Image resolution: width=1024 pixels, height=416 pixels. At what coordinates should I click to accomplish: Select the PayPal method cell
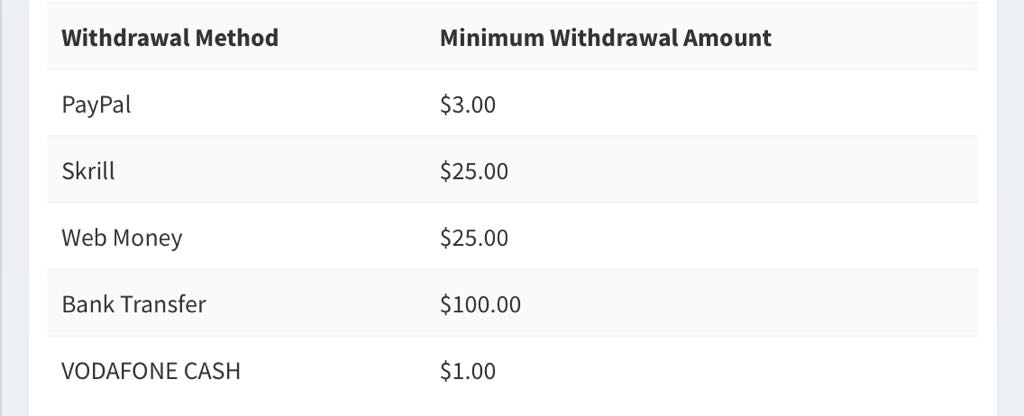(96, 104)
